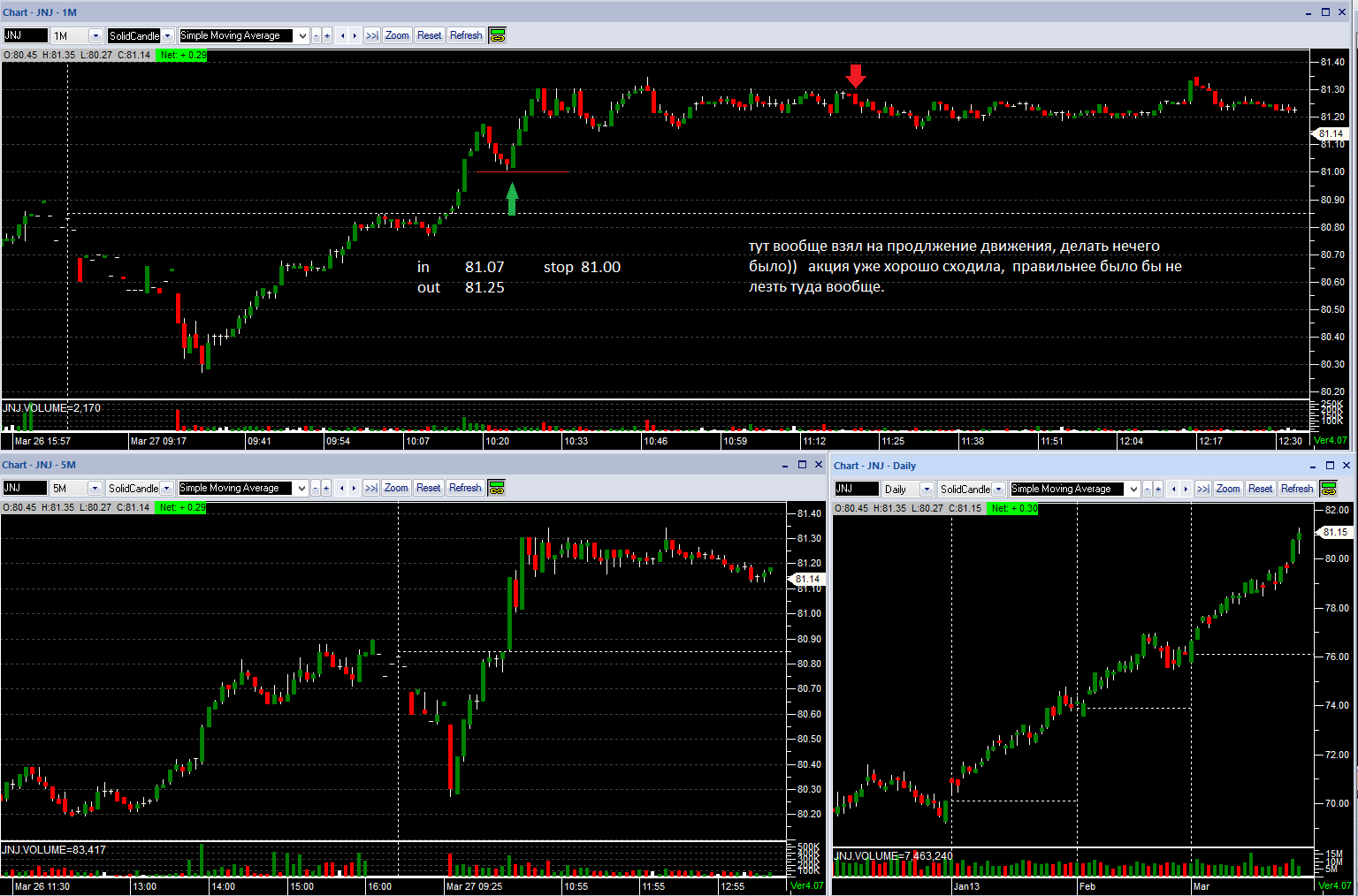Jump to latest bar with >>| in 1M chart

[371, 36]
